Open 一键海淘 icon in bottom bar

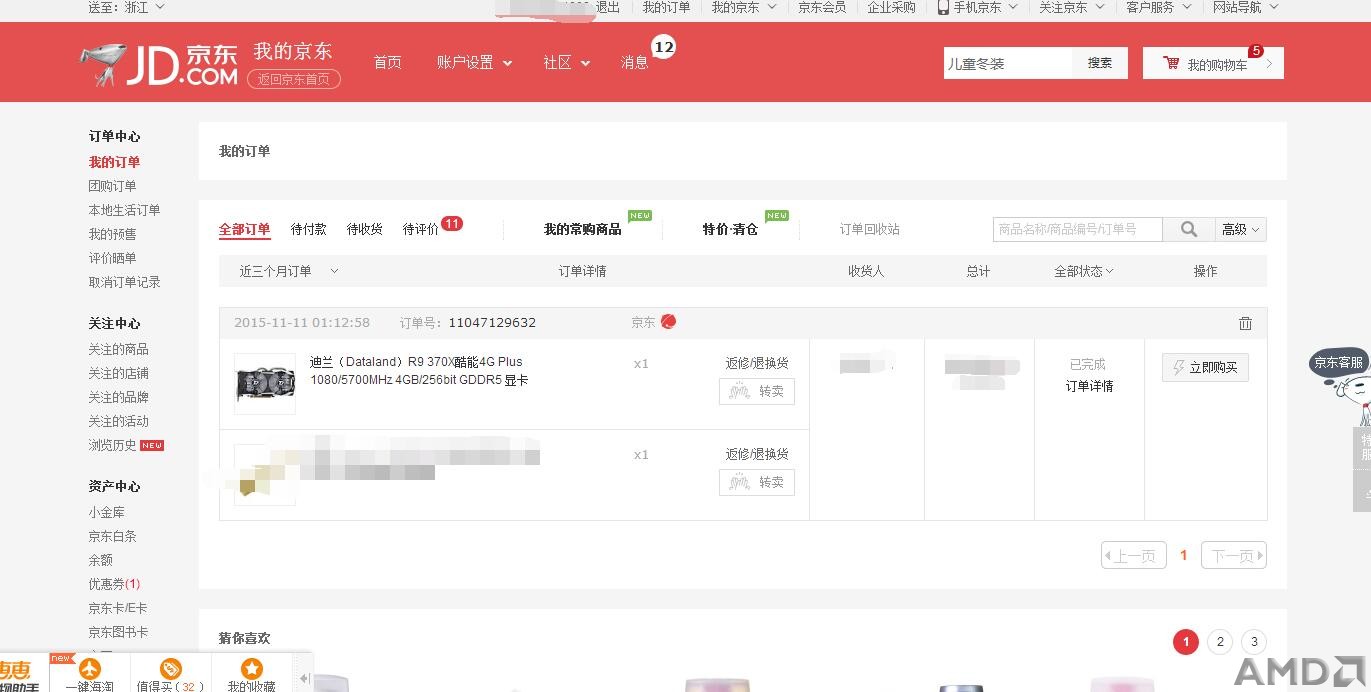(90, 668)
